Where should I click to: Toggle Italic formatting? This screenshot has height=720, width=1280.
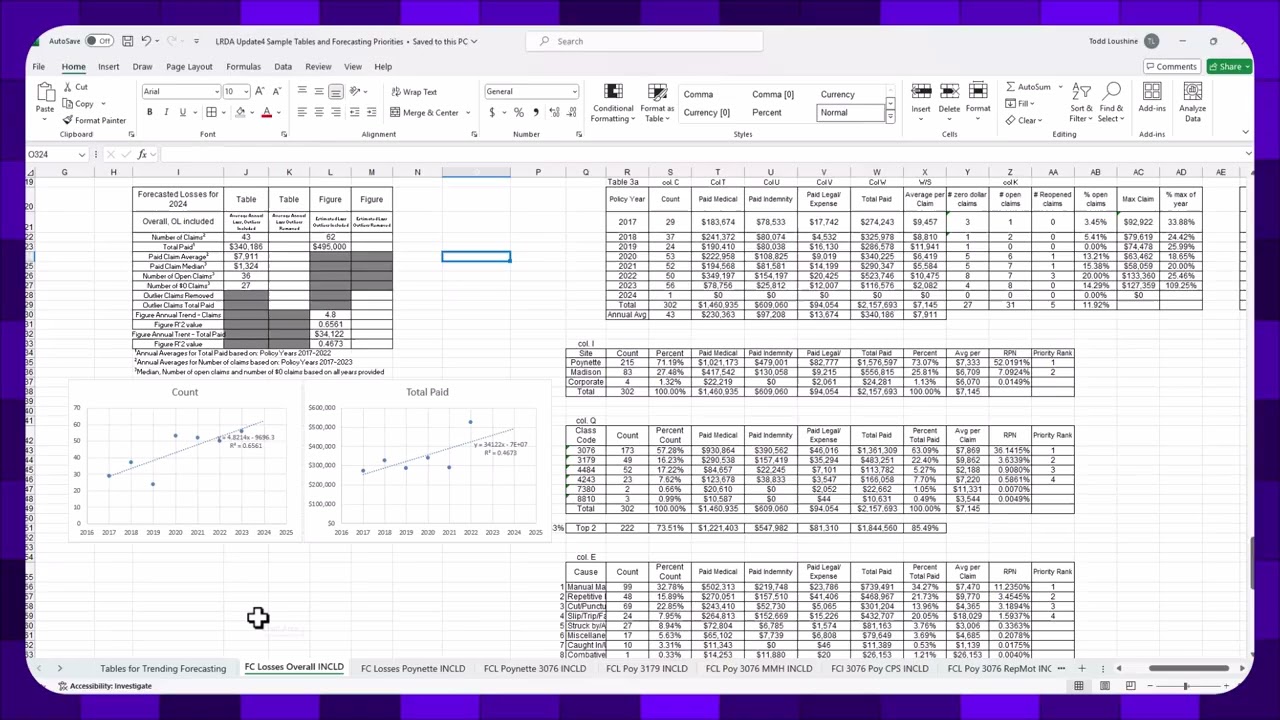pyautogui.click(x=166, y=112)
